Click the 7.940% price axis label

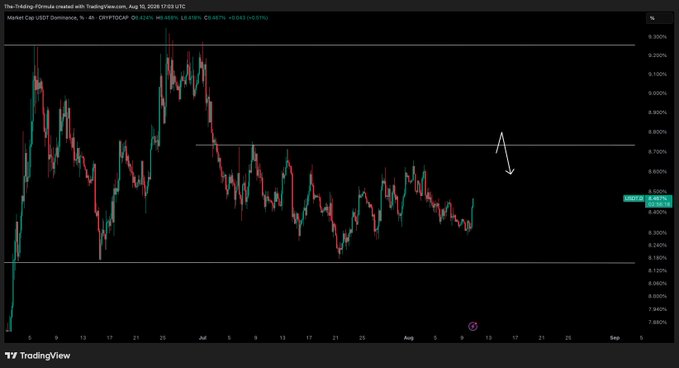tap(657, 310)
